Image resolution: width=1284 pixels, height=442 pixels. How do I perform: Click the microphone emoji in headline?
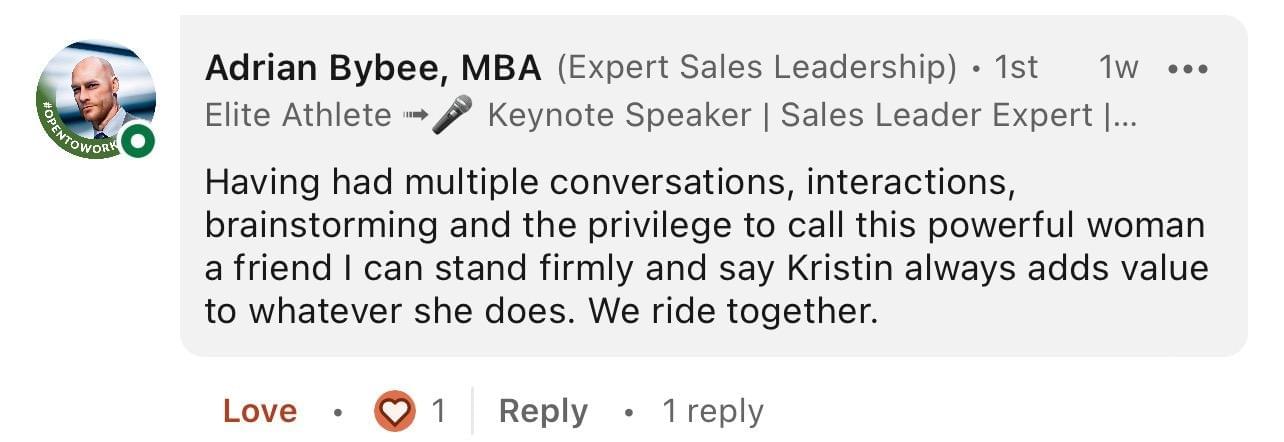tap(452, 116)
